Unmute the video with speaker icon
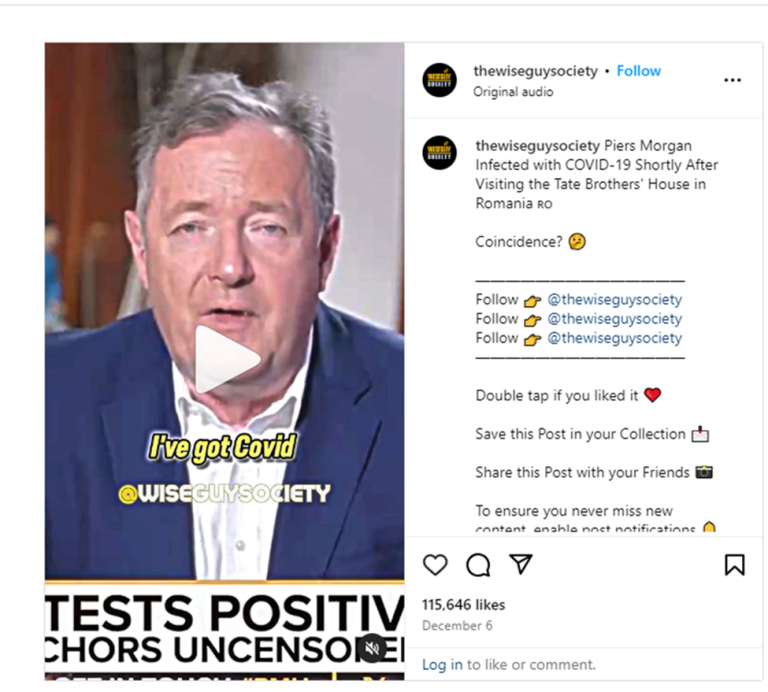Viewport: 768px width, 692px height. pyautogui.click(x=372, y=648)
